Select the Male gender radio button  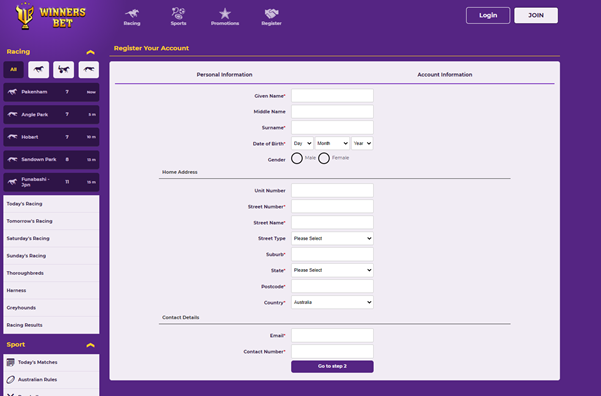coord(297,158)
